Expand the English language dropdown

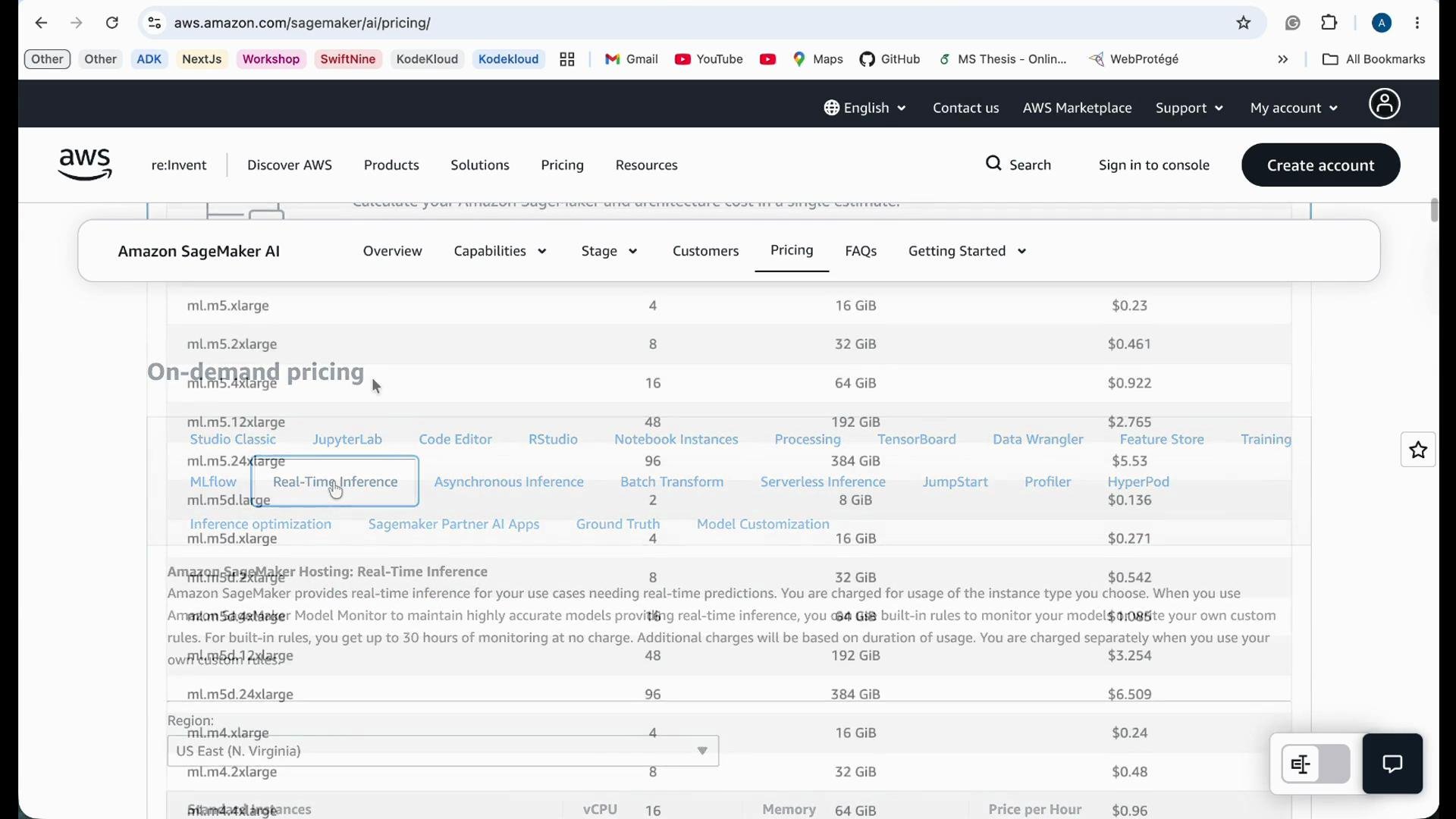(x=865, y=108)
